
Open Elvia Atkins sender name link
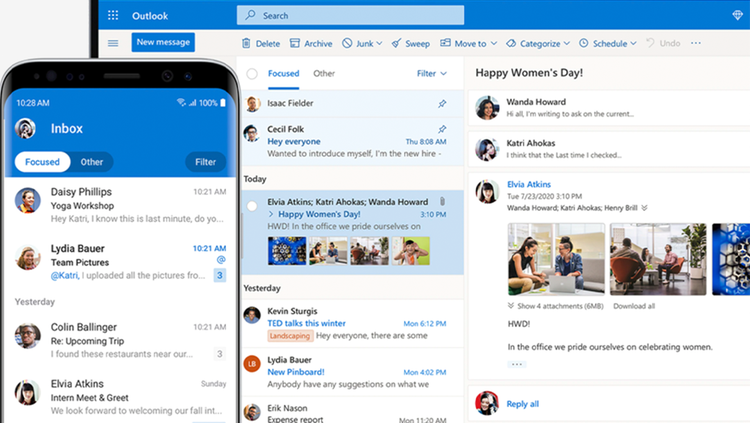pos(529,184)
